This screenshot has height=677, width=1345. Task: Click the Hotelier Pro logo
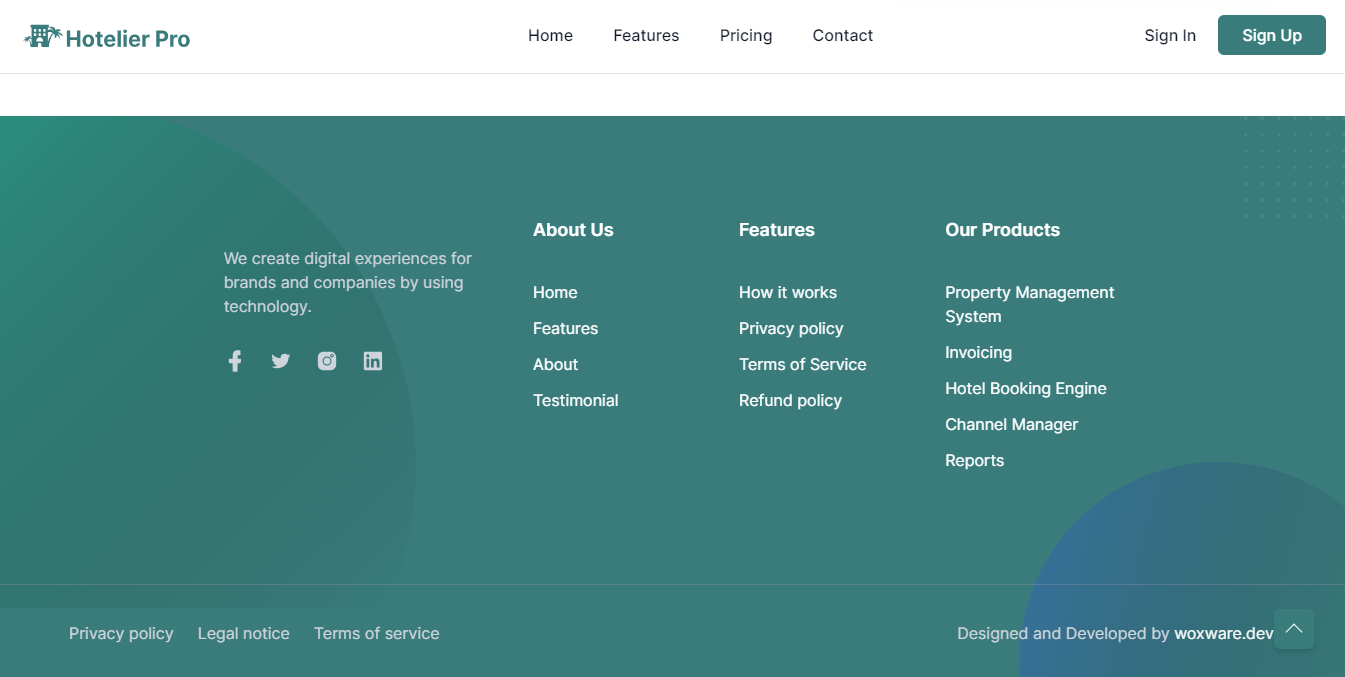point(107,37)
